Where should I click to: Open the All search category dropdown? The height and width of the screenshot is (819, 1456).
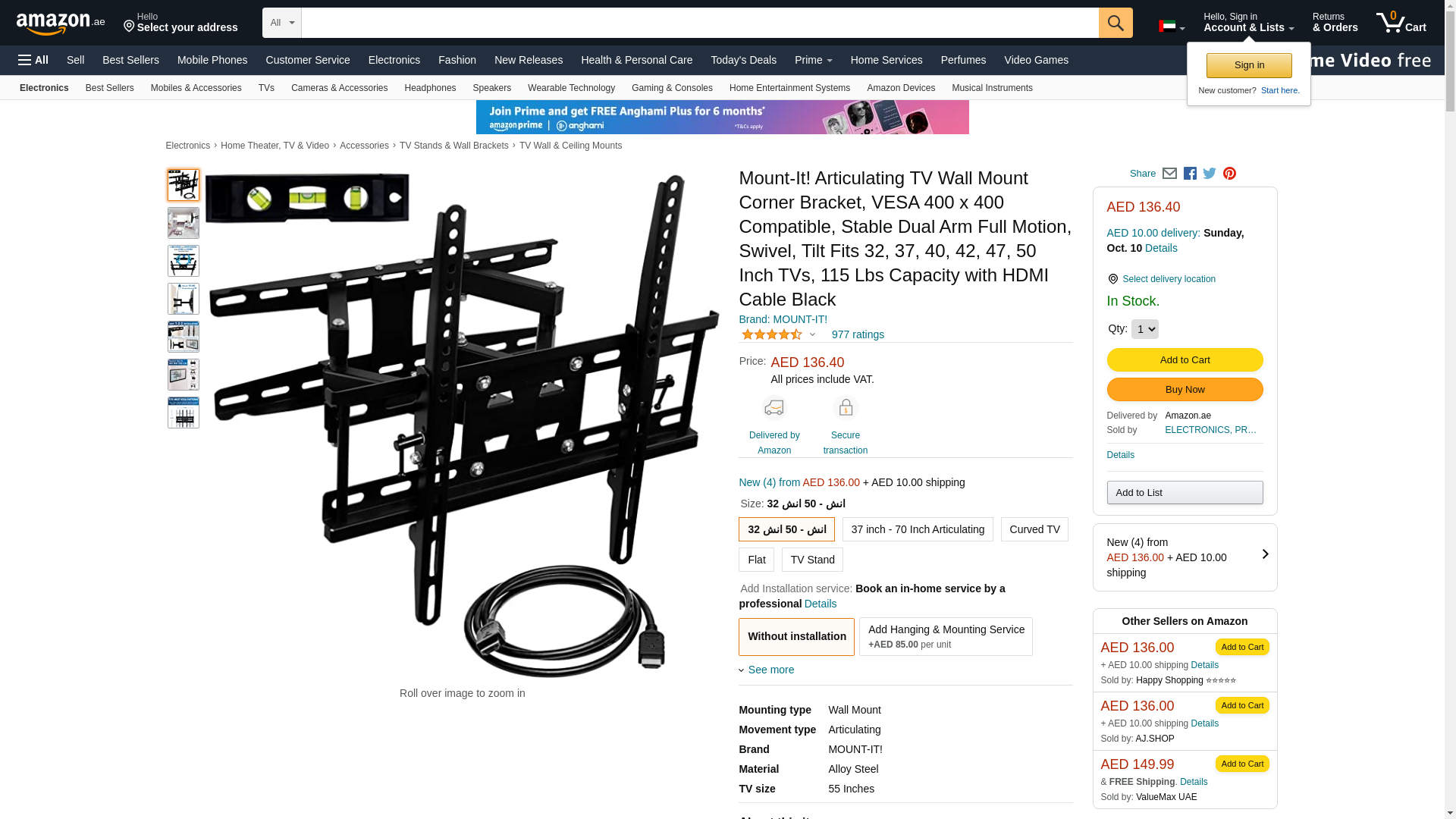(282, 23)
